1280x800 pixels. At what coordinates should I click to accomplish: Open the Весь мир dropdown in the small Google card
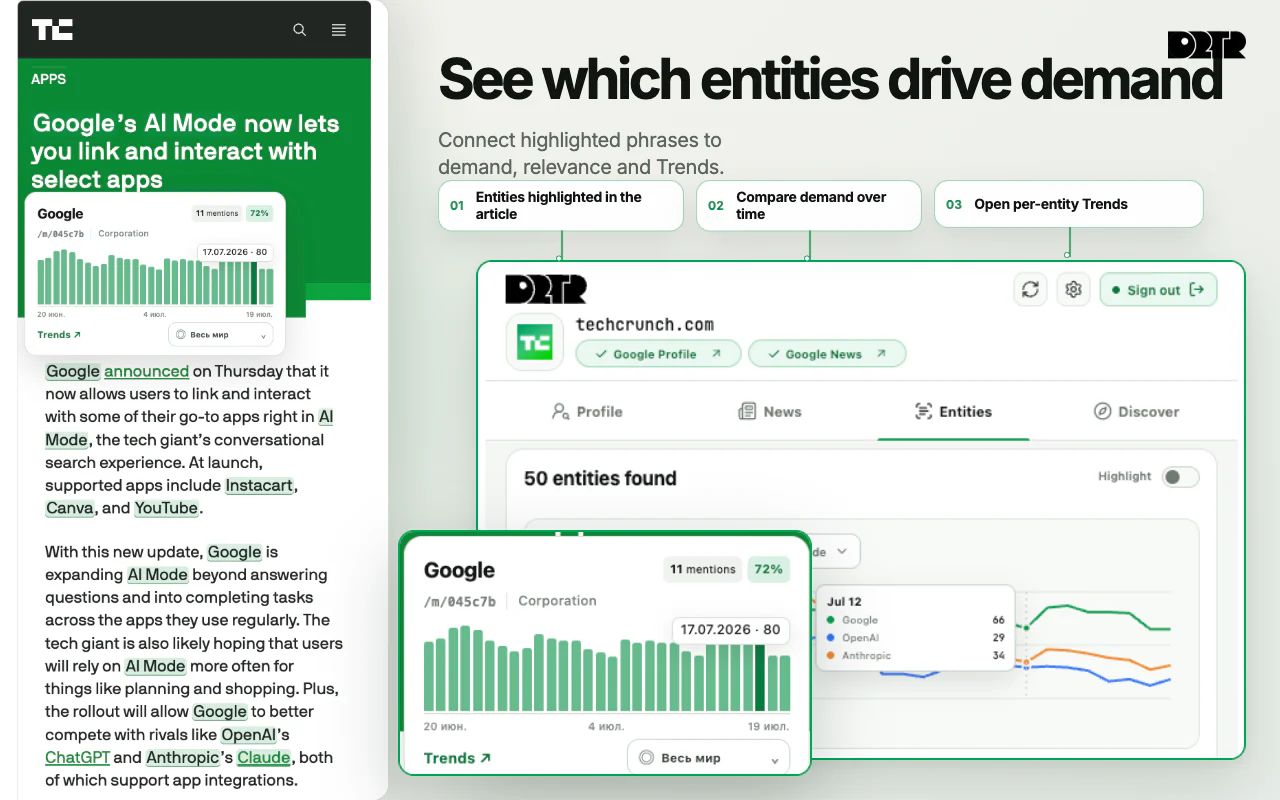coord(221,335)
